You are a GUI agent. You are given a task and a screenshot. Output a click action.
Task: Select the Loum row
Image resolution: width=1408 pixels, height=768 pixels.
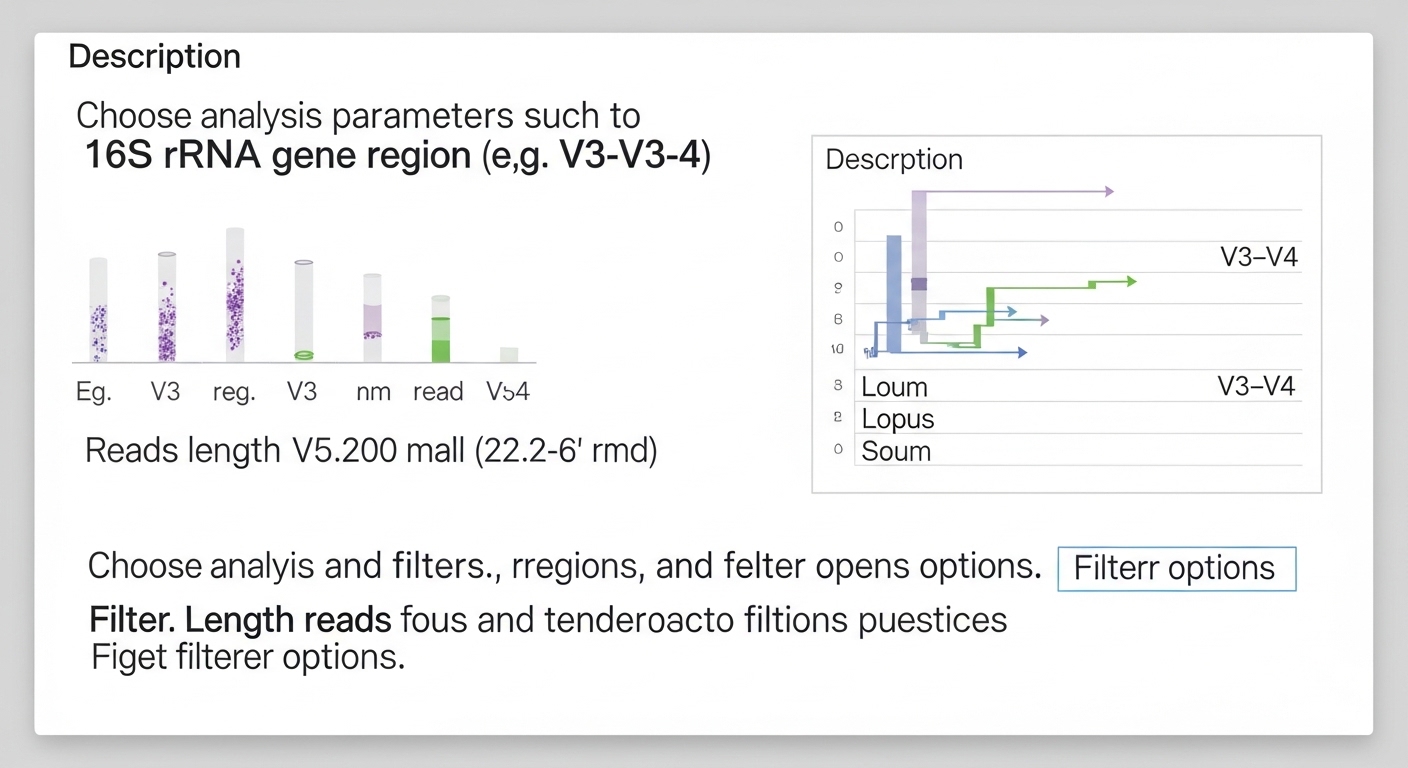pos(895,387)
